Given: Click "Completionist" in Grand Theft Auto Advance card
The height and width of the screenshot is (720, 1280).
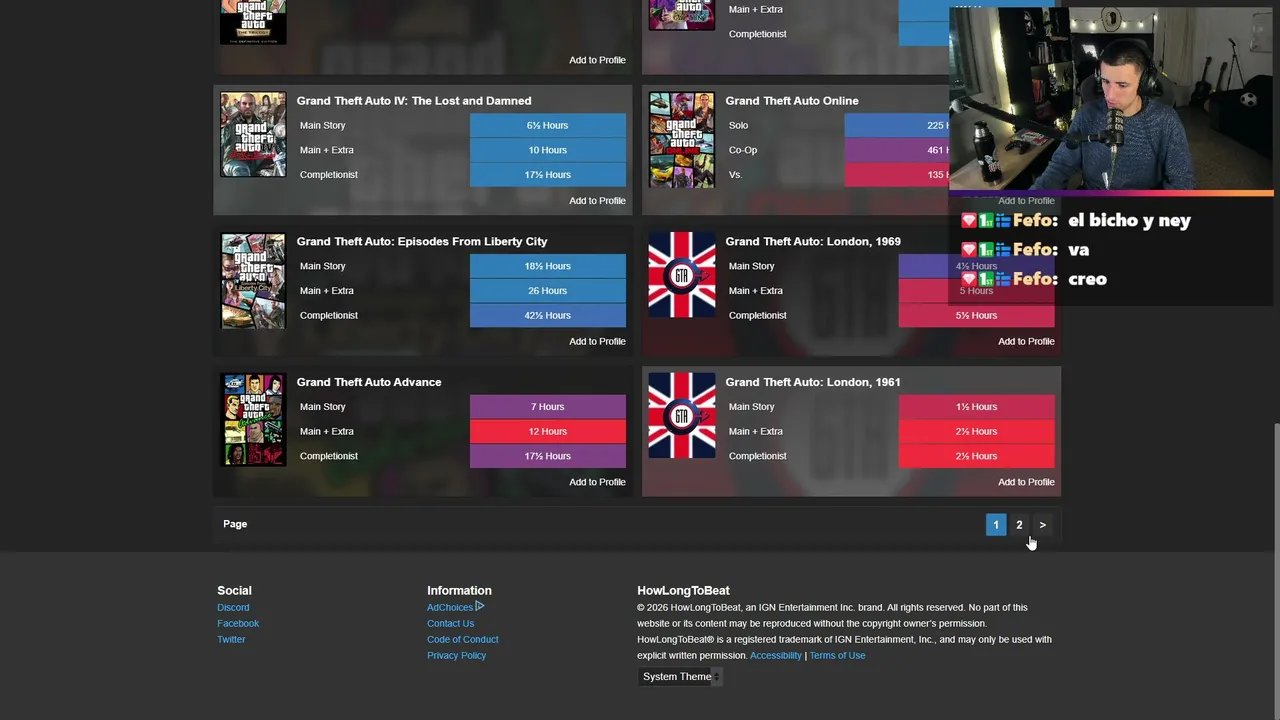Looking at the screenshot, I should pos(329,456).
